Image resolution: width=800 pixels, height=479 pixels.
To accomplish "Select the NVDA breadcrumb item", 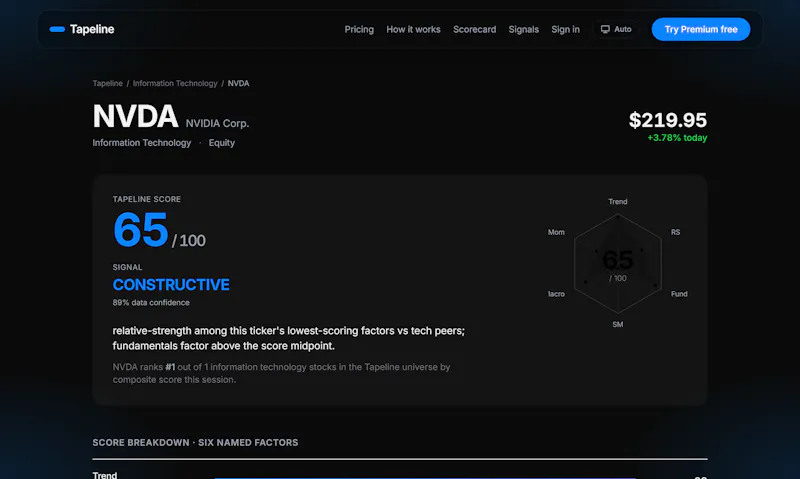I will [x=238, y=83].
